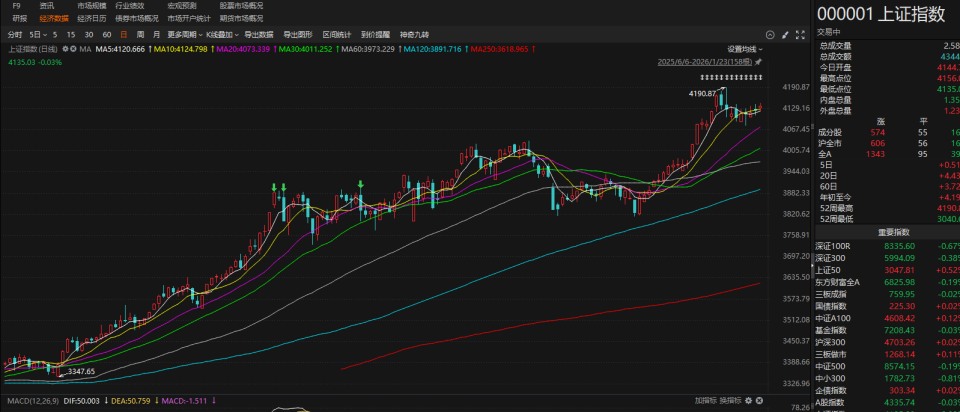Select 中证500 index row
The image size is (960, 412).
887,366
